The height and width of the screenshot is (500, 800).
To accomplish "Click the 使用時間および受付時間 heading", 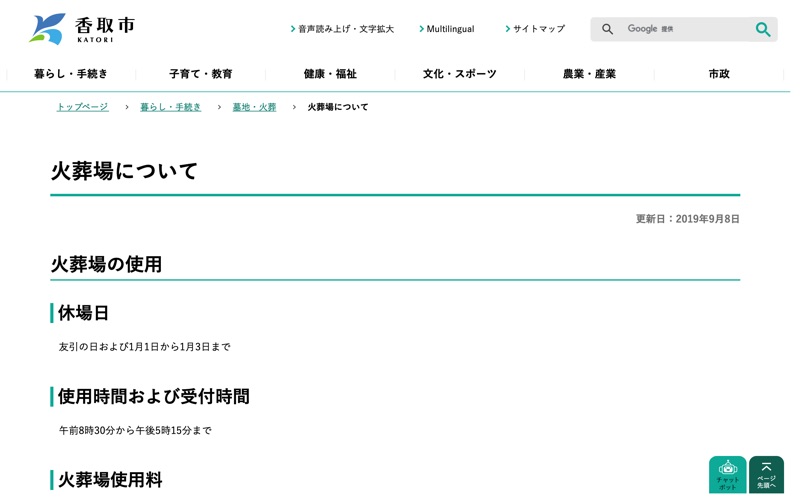I will click(x=154, y=396).
